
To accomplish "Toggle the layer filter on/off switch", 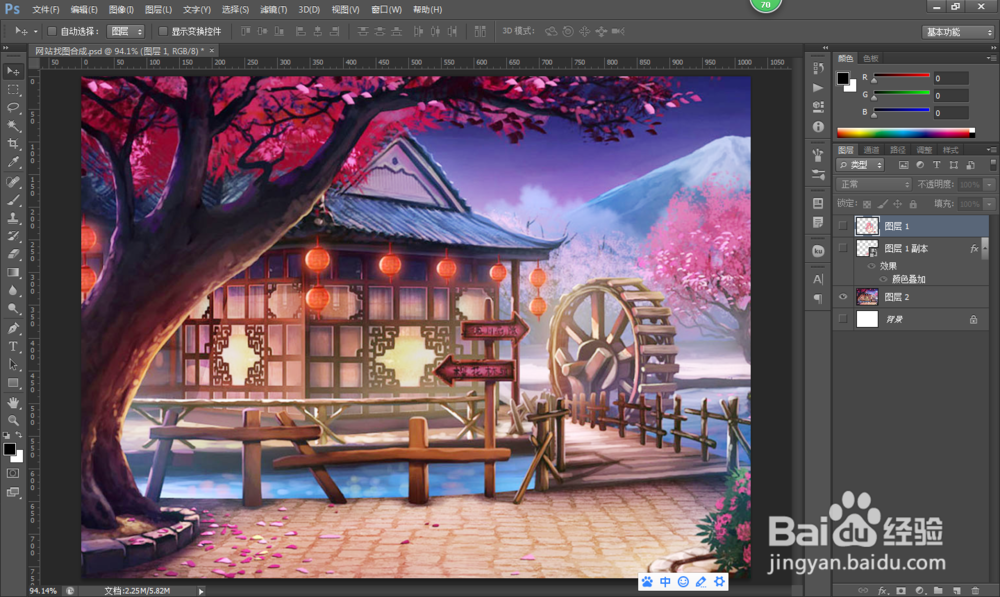I will (x=992, y=164).
